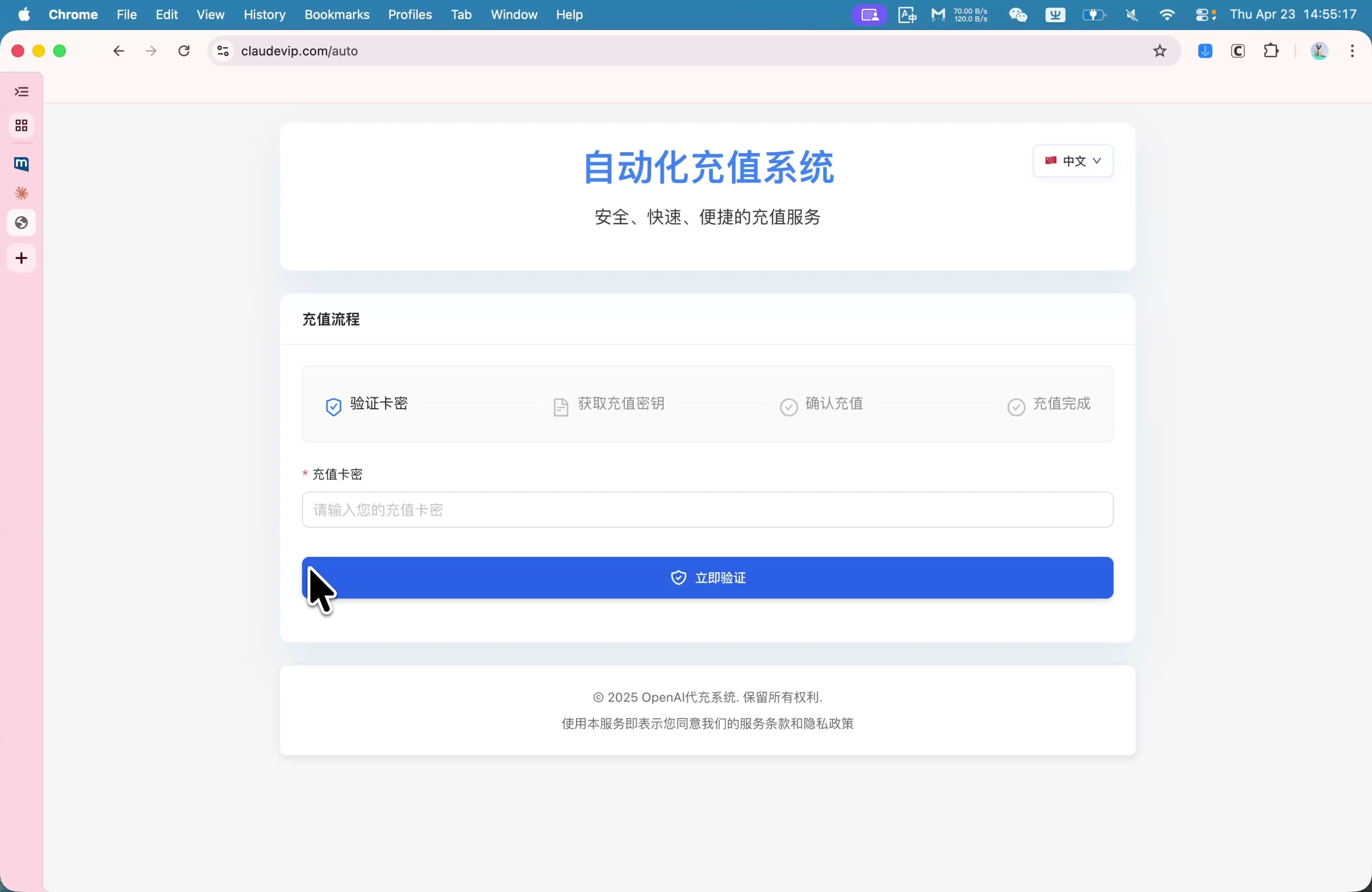The height and width of the screenshot is (892, 1372).
Task: Bookmark this page with the star icon
Action: coord(1160,51)
